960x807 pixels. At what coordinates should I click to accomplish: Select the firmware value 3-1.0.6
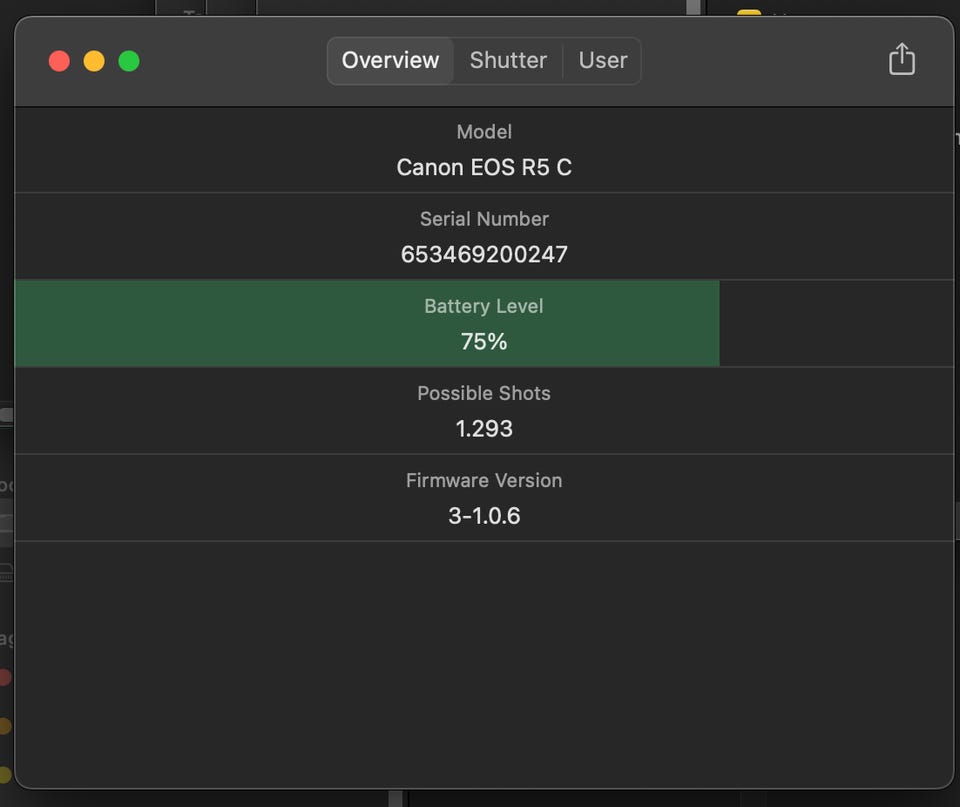pos(484,516)
